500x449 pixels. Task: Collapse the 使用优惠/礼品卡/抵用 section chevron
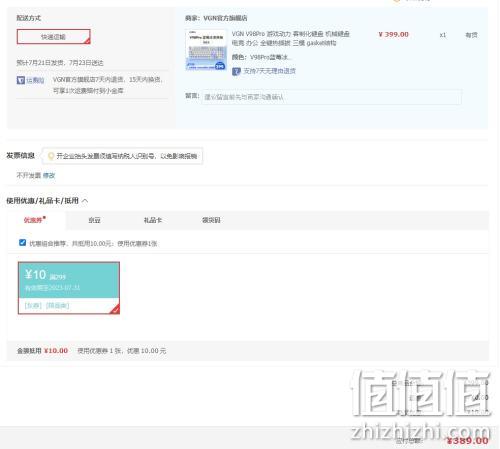coord(85,201)
